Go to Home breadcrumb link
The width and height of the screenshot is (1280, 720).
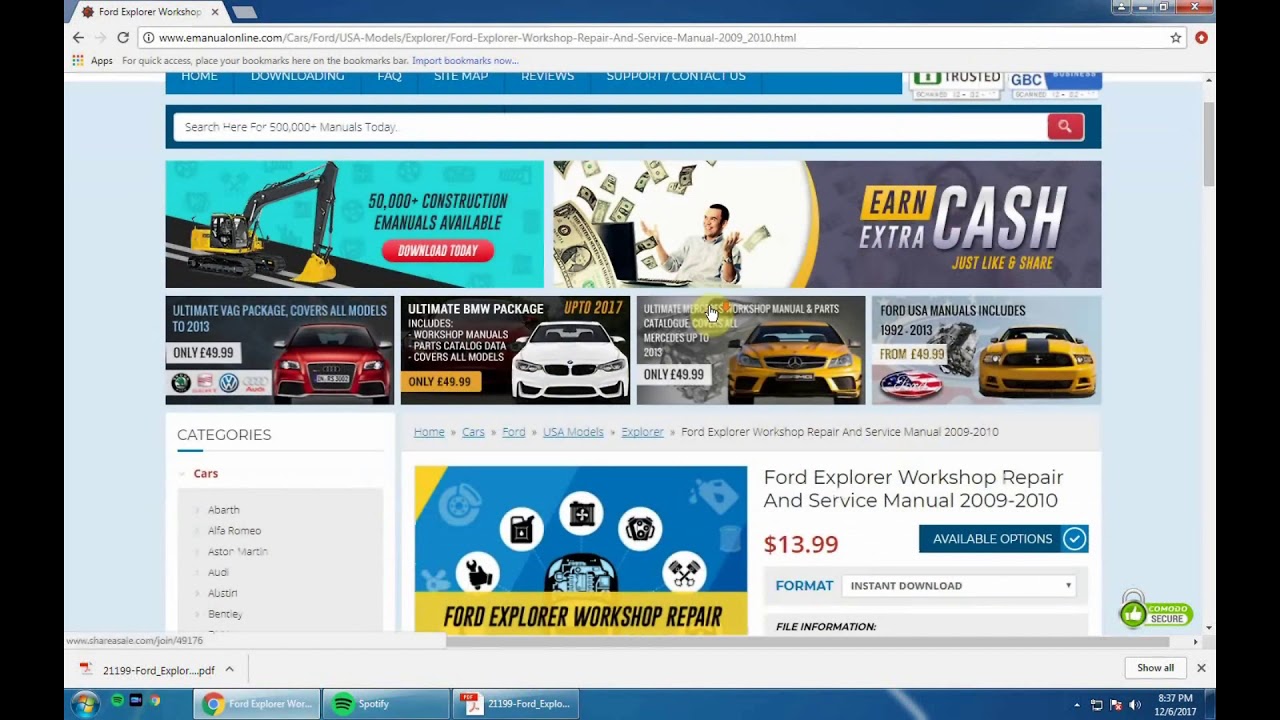coord(429,432)
